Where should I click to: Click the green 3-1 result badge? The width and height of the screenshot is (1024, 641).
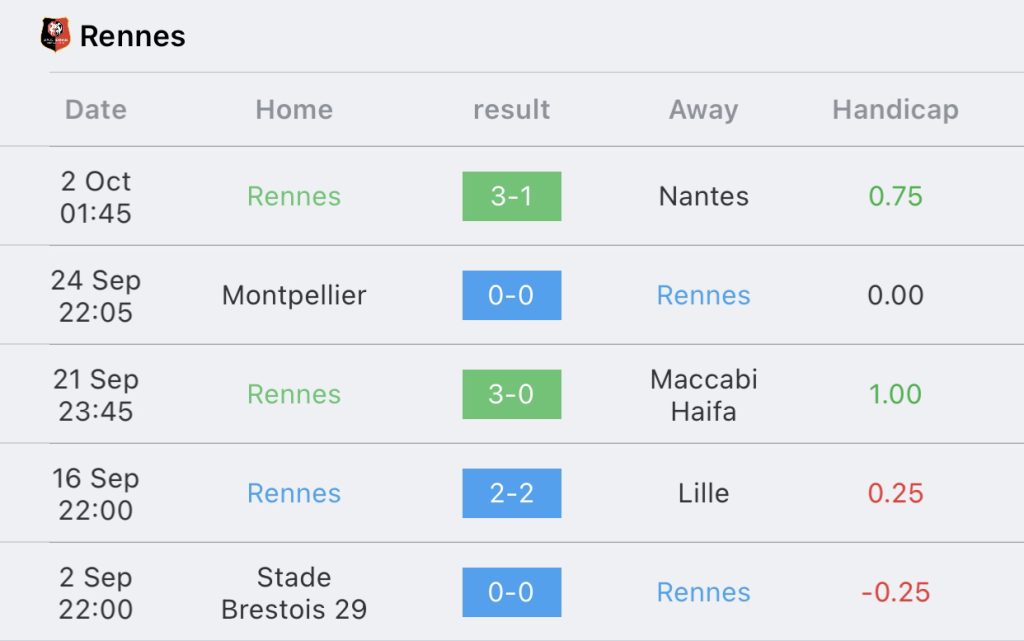pyautogui.click(x=511, y=196)
